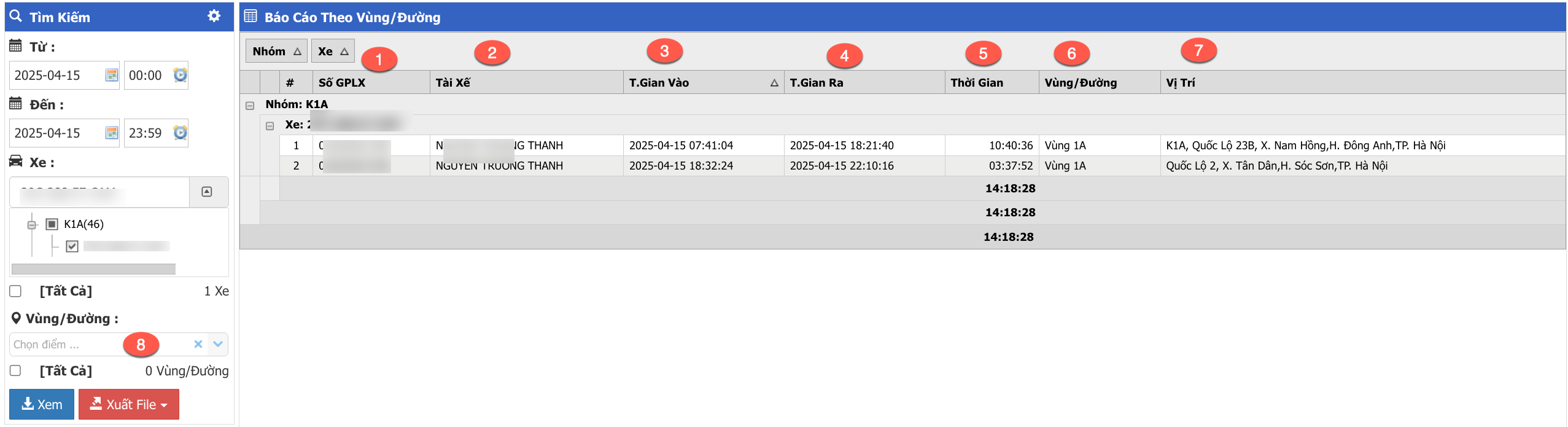Collapse the vehicle dropdown with arrow icon
The width and height of the screenshot is (1568, 427).
pos(207,192)
